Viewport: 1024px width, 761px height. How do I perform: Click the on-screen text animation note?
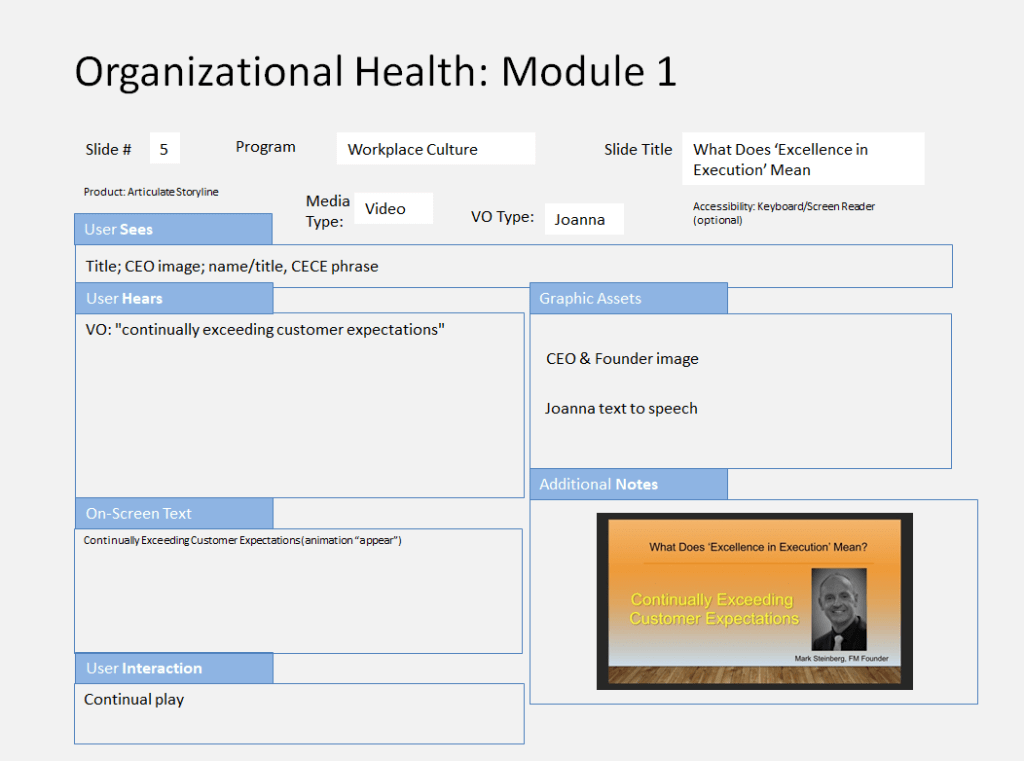pyautogui.click(x=243, y=540)
